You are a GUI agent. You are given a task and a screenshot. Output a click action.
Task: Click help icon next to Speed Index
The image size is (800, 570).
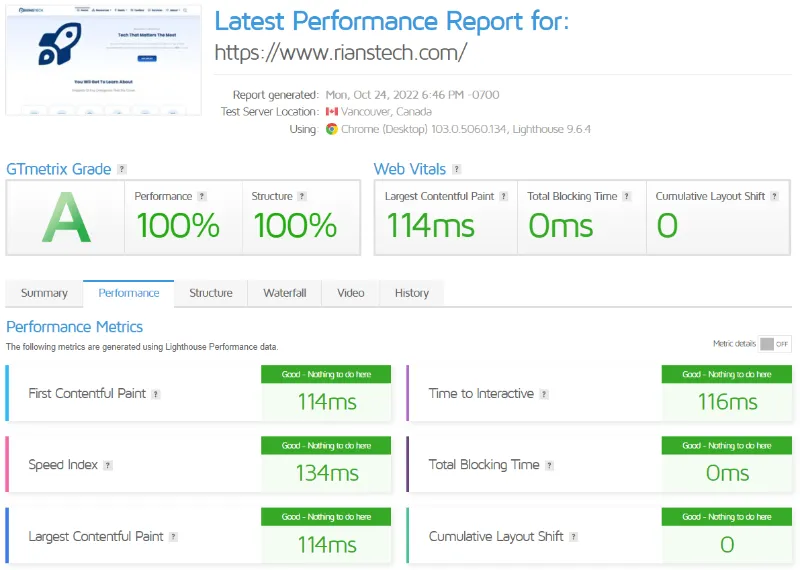[x=108, y=465]
